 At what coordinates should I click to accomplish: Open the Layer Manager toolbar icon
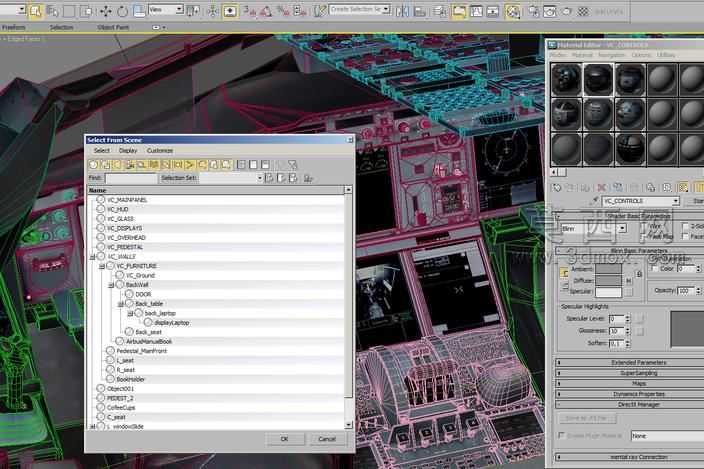440,11
